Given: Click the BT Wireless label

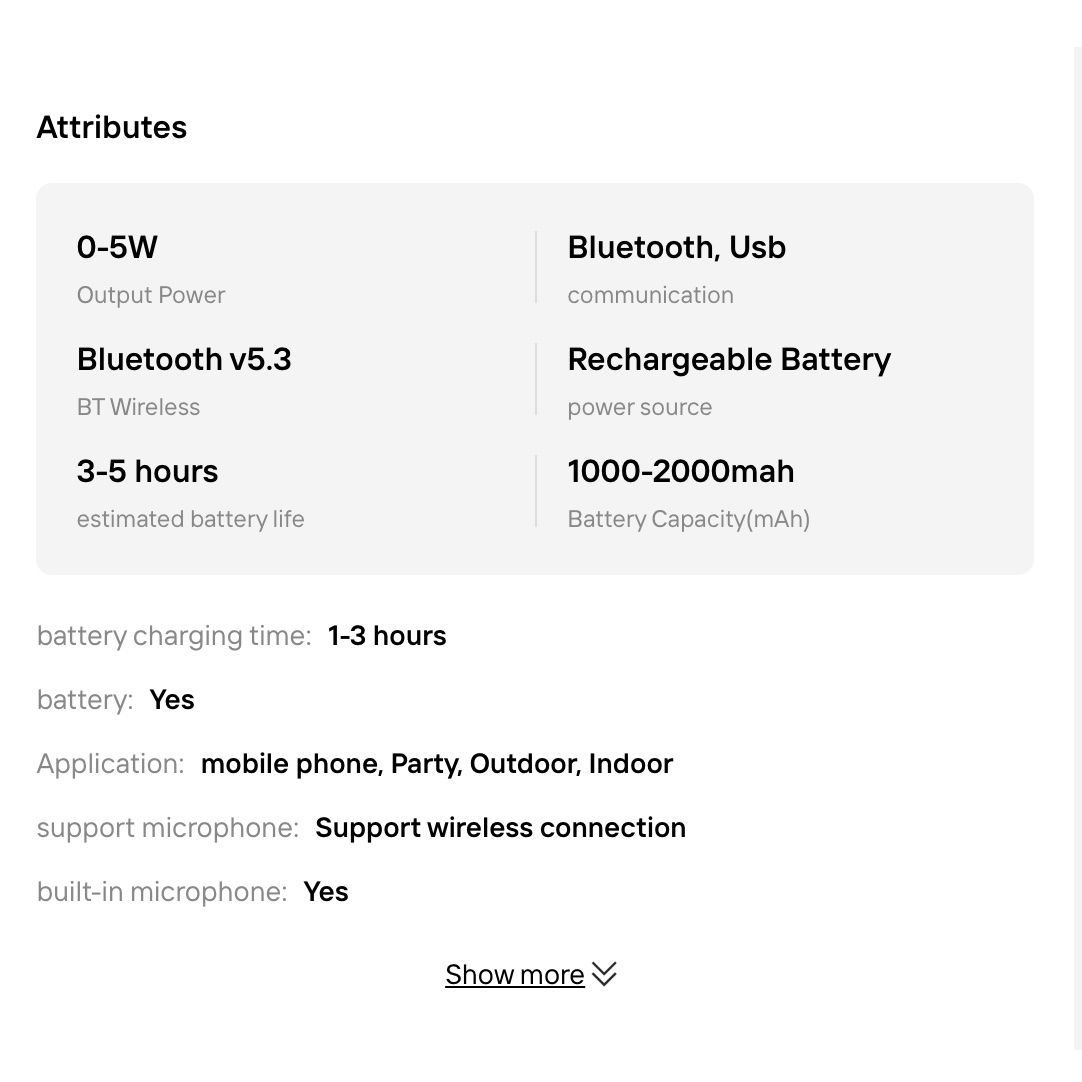Looking at the screenshot, I should pos(138,407).
